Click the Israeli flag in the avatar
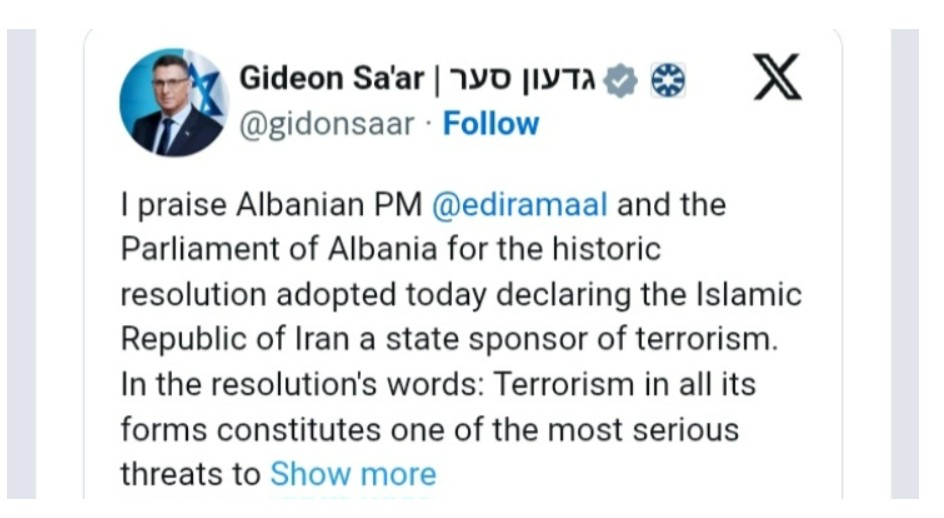This screenshot has width=944, height=518. [x=208, y=85]
